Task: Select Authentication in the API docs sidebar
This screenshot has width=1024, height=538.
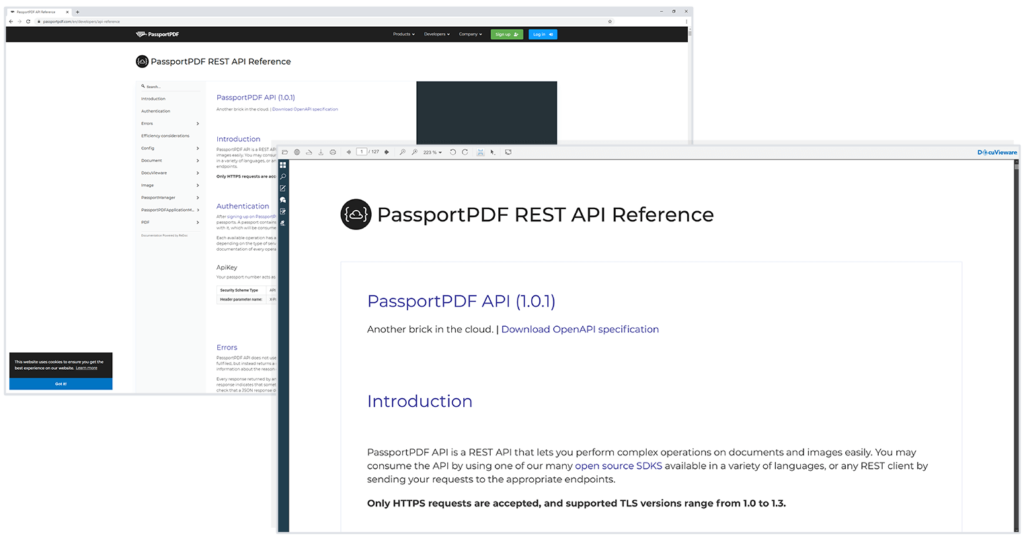Action: [155, 111]
